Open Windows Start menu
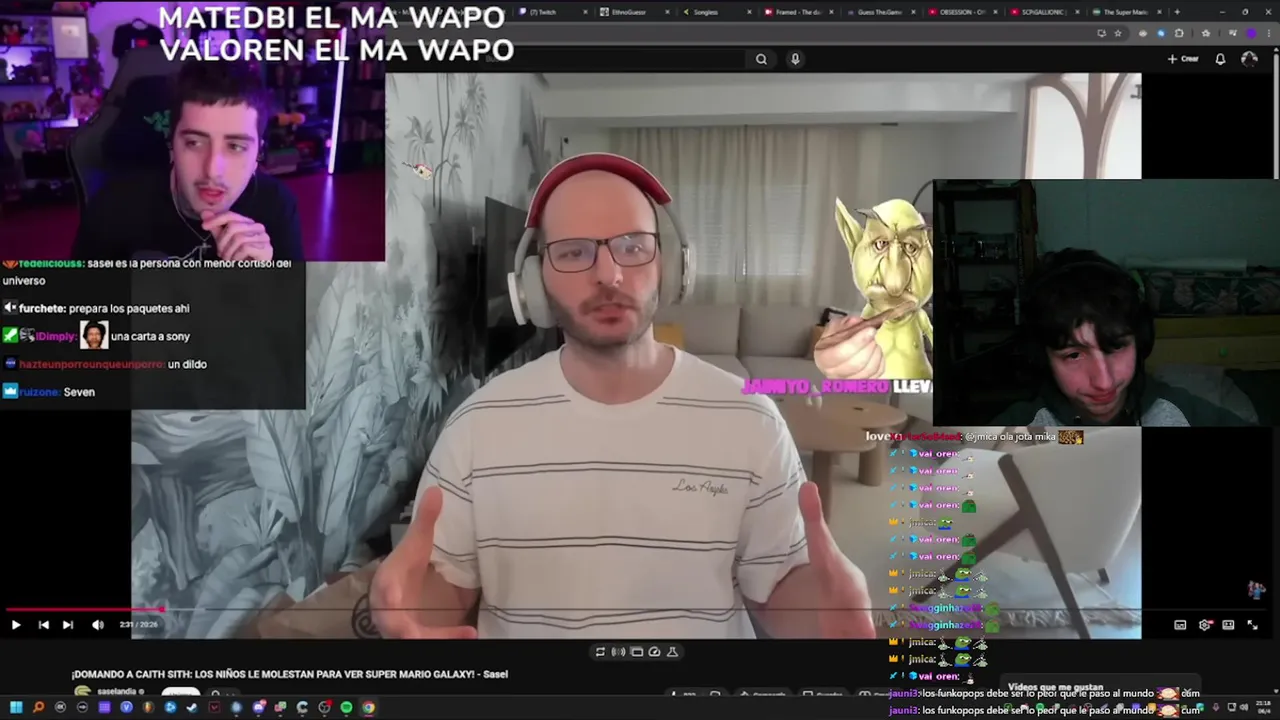 coord(16,708)
